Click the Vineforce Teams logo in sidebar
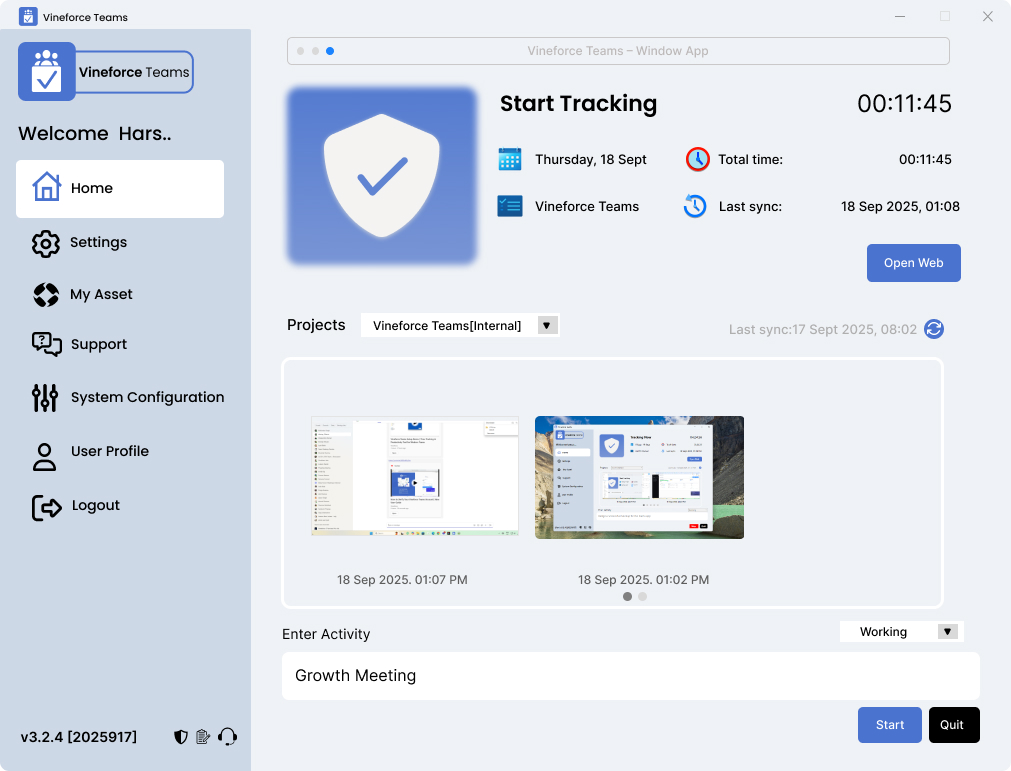The height and width of the screenshot is (771, 1011). click(106, 72)
